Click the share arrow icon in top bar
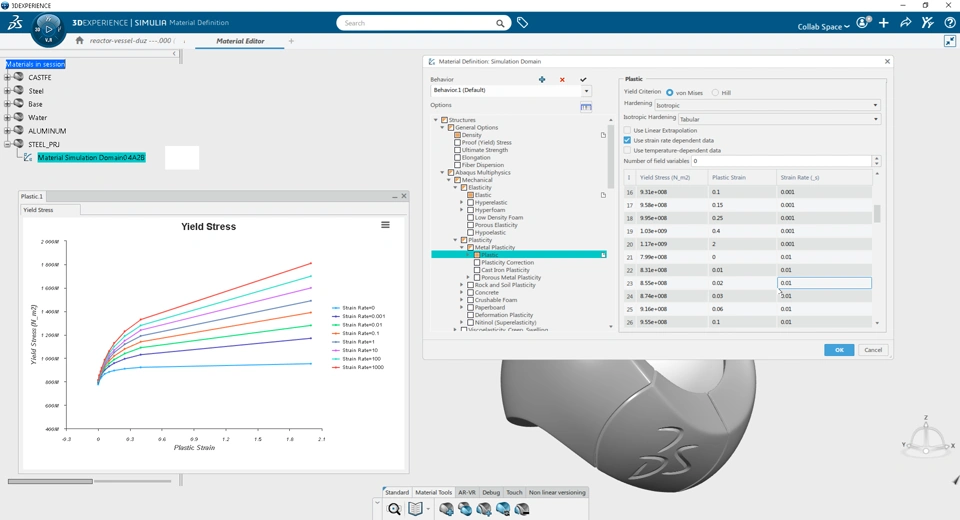The width and height of the screenshot is (960, 520). (x=906, y=23)
